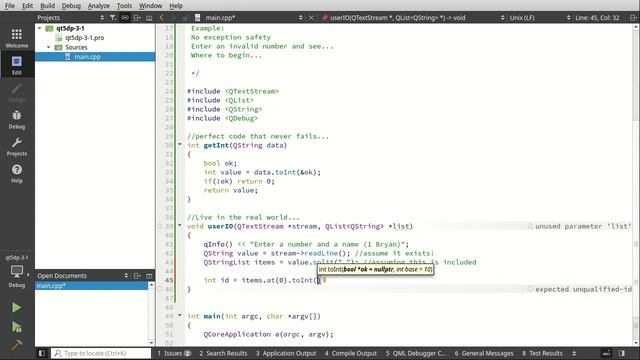
Task: Toggle left sidebar visibility
Action: (42, 353)
